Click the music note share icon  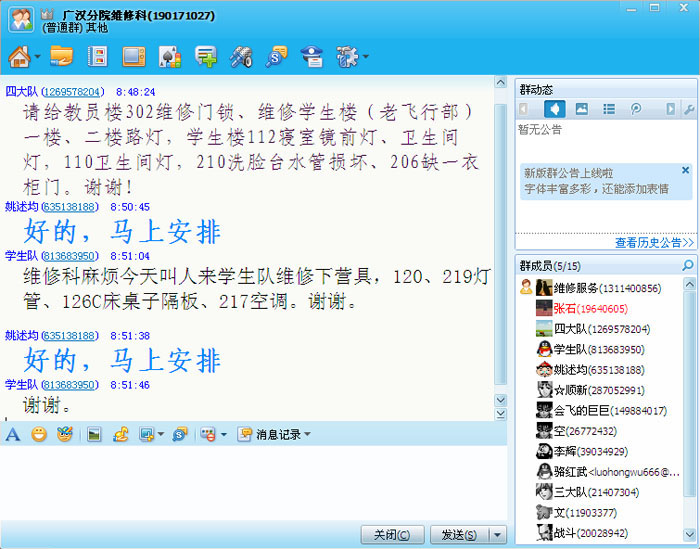click(x=120, y=434)
